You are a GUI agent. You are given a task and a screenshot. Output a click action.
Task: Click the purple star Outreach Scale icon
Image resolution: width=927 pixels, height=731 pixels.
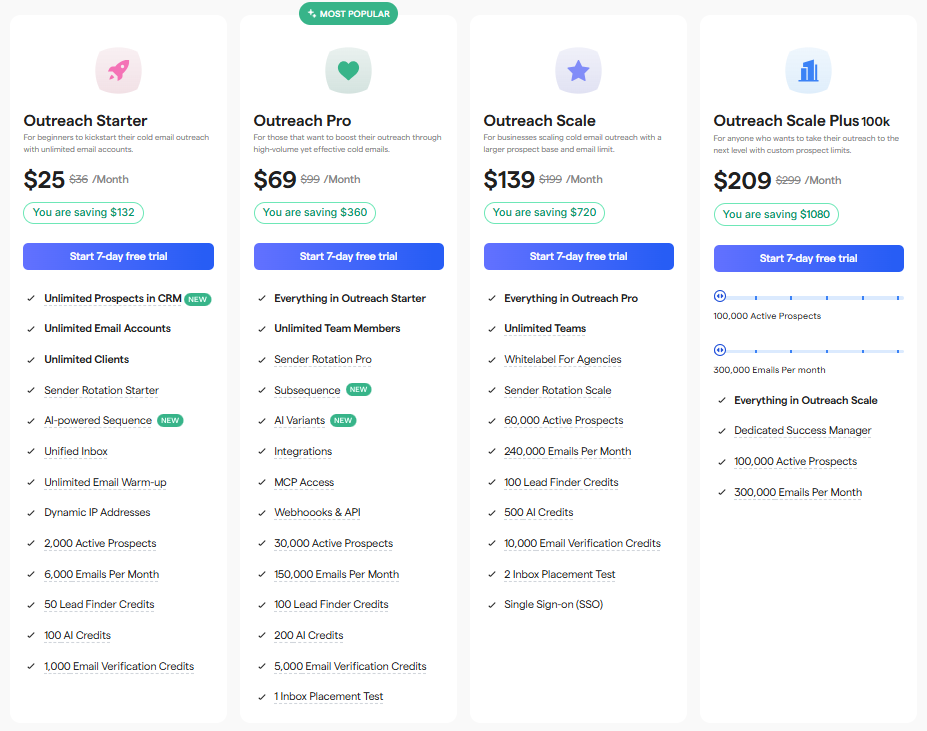click(x=578, y=70)
